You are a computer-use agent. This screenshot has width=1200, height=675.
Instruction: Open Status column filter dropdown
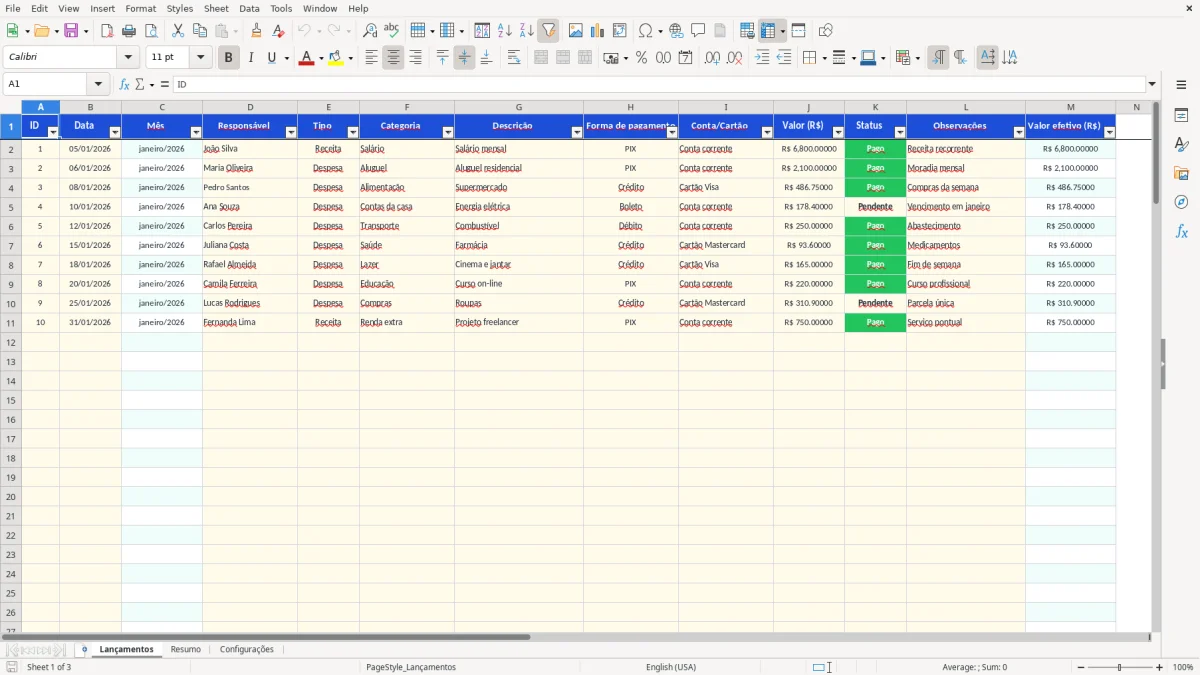(900, 132)
